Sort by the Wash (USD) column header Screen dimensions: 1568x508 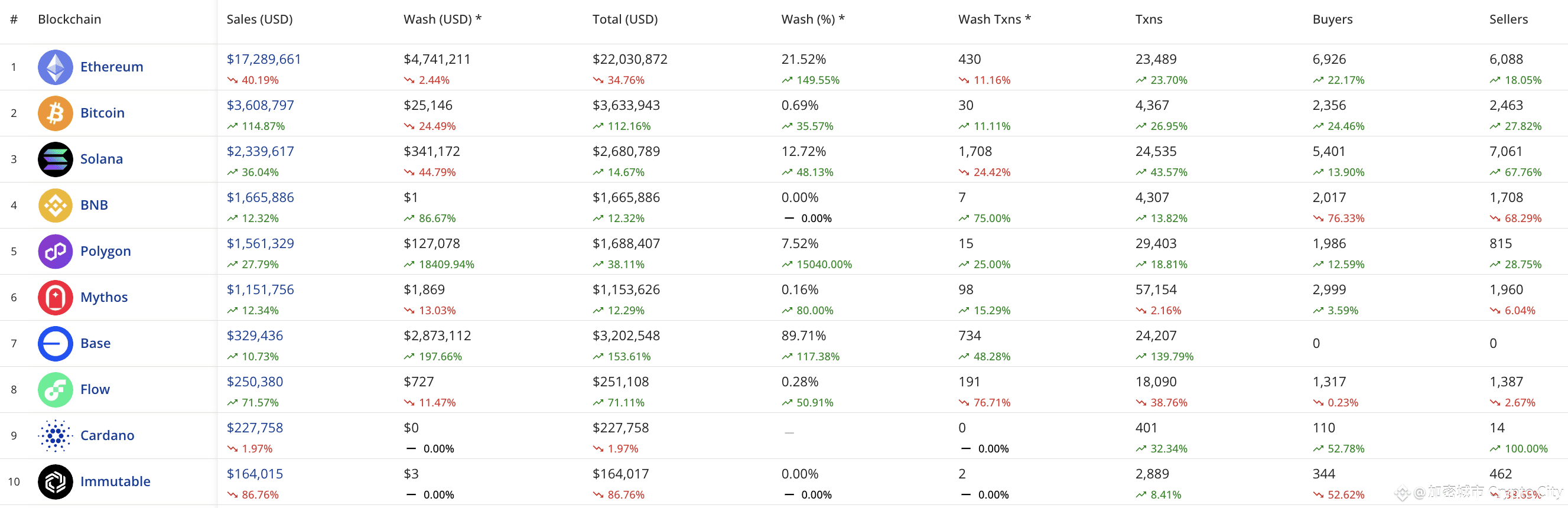(443, 19)
